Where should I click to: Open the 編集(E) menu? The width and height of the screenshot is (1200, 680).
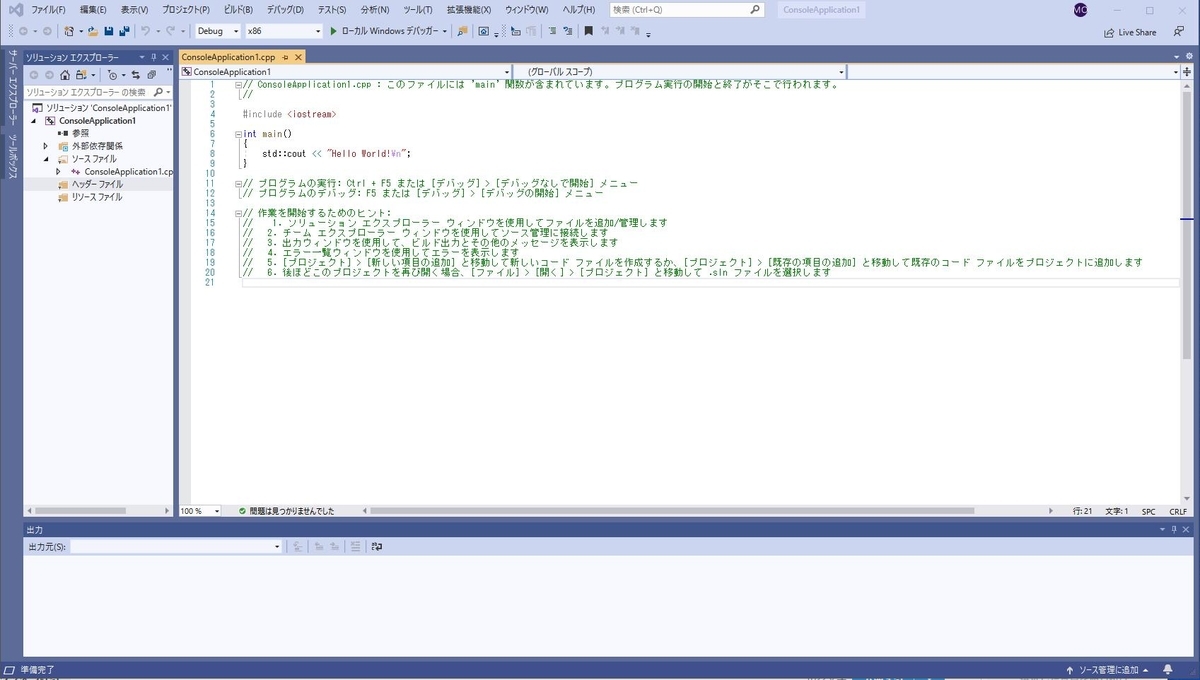pos(93,10)
